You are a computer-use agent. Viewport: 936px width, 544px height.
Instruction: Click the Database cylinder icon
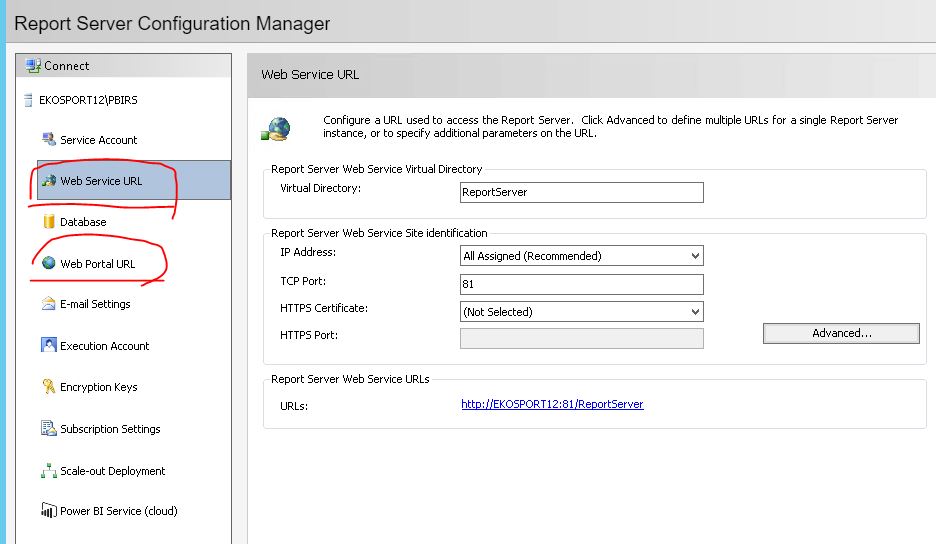(49, 222)
